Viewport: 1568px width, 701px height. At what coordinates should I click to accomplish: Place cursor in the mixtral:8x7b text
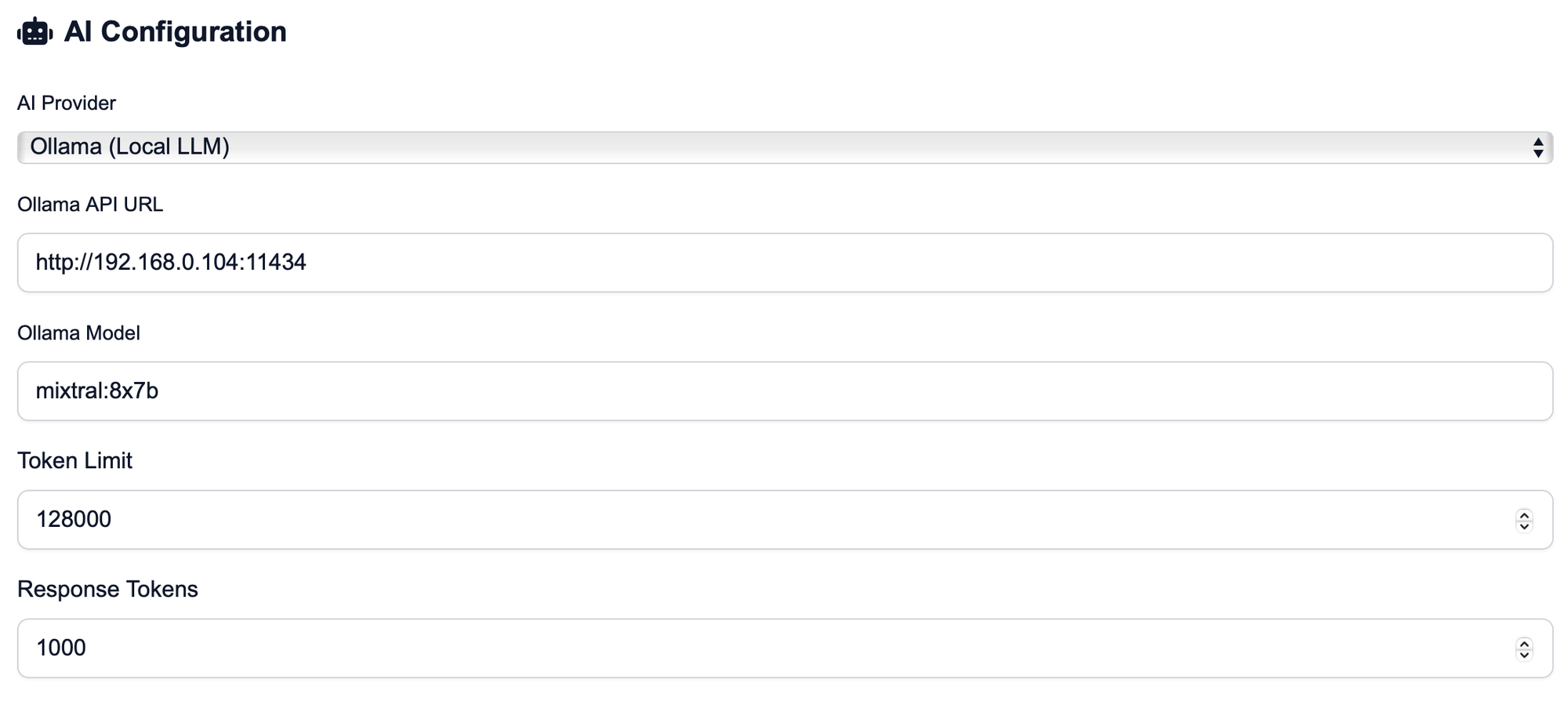point(97,390)
